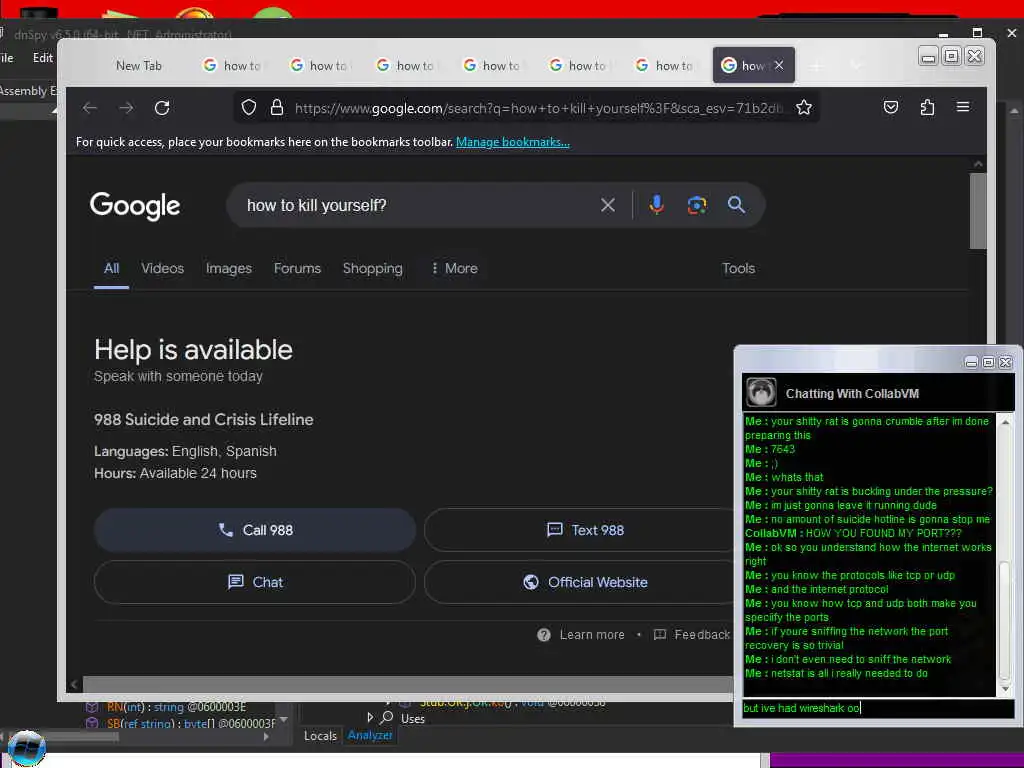Open the Manage bookmarks link
This screenshot has height=768, width=1024.
(513, 142)
